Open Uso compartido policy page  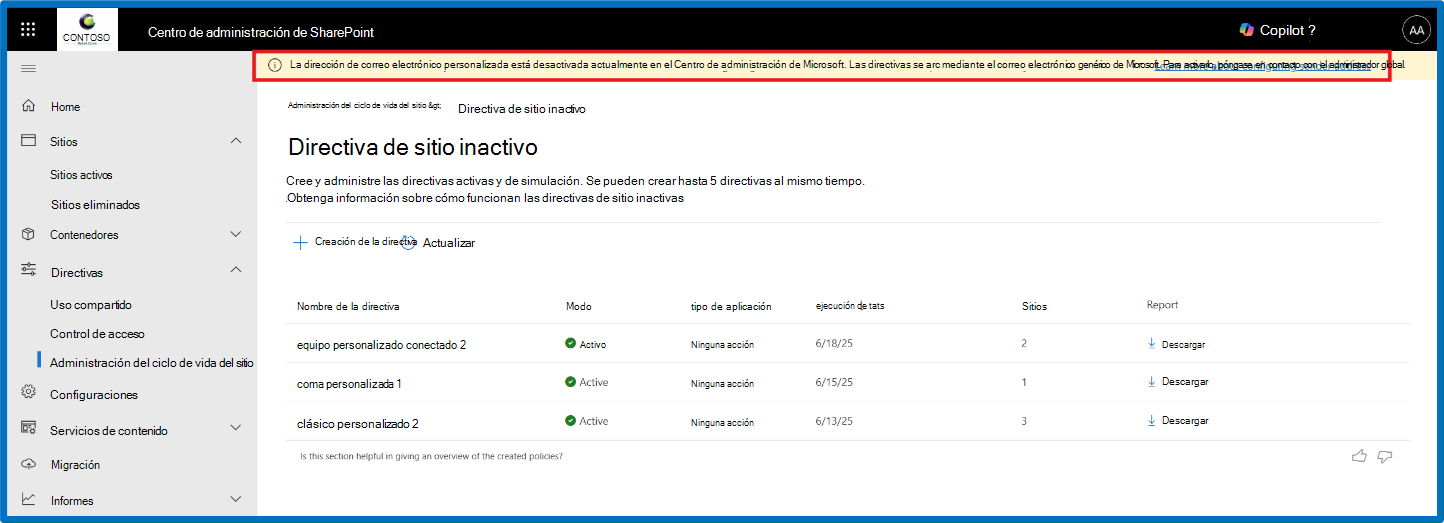click(x=91, y=305)
